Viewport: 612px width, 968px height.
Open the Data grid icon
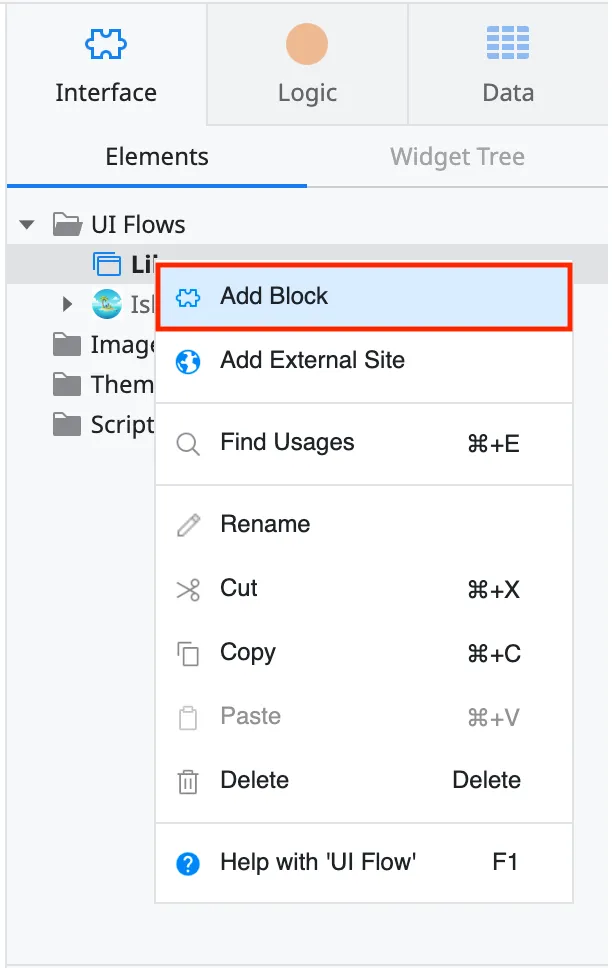point(508,44)
